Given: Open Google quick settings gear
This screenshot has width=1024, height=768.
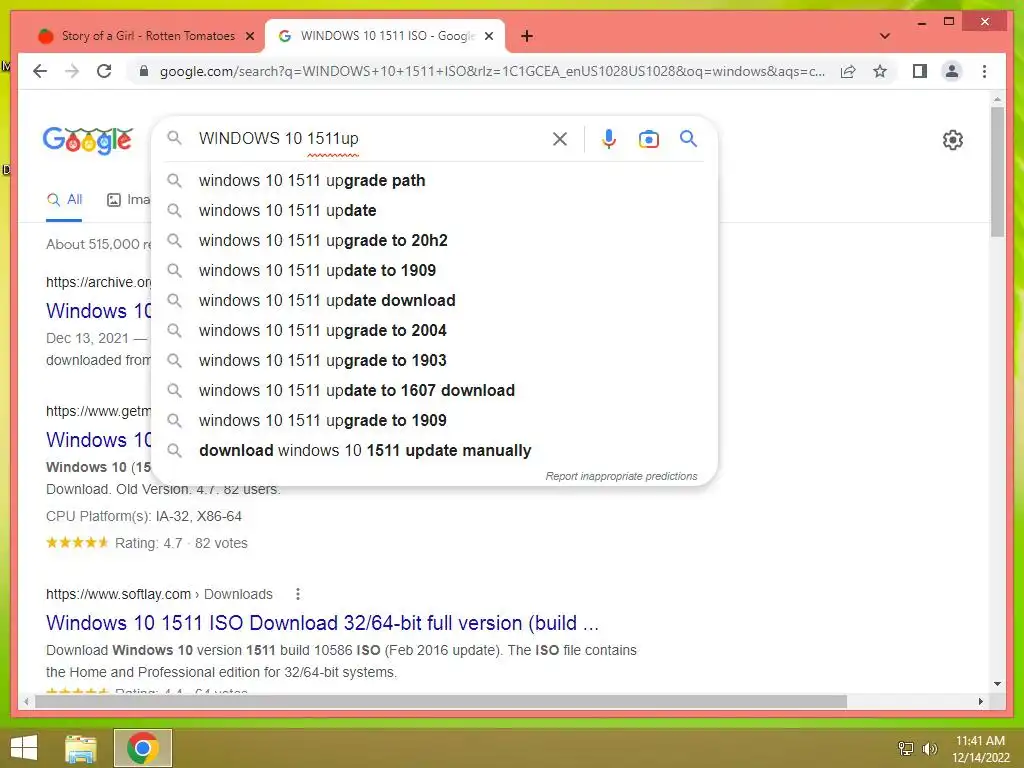Looking at the screenshot, I should 952,139.
